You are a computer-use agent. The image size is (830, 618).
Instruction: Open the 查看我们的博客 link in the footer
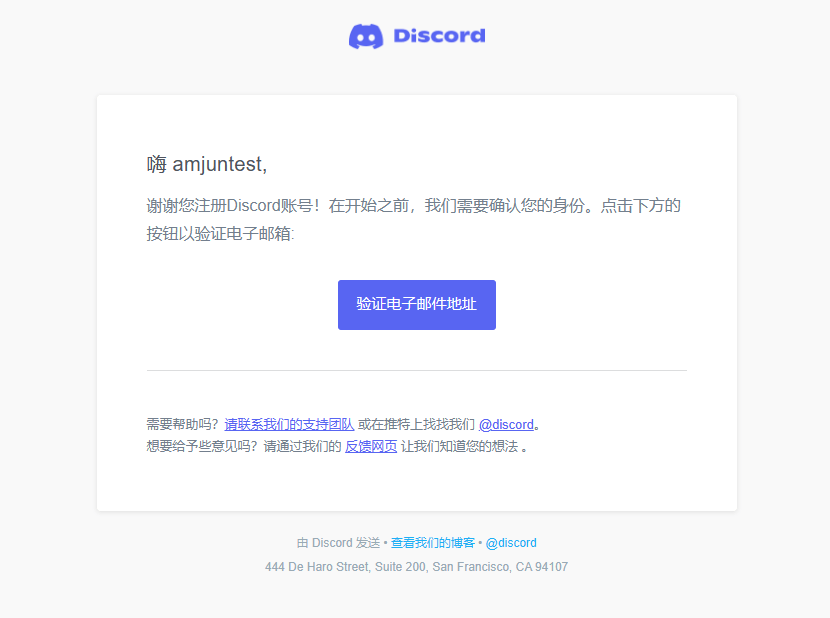click(x=433, y=543)
